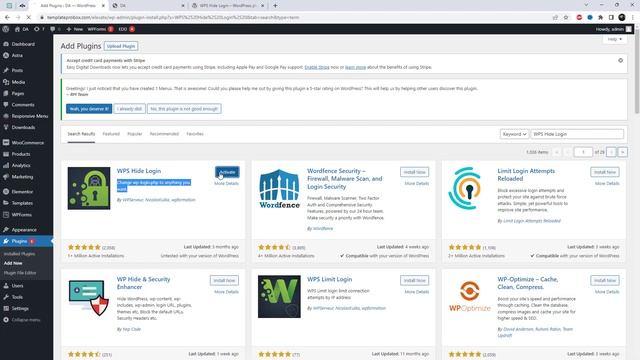Click the Wordfence plugin logo thumbnail
This screenshot has height=360, width=640.
coord(279,188)
